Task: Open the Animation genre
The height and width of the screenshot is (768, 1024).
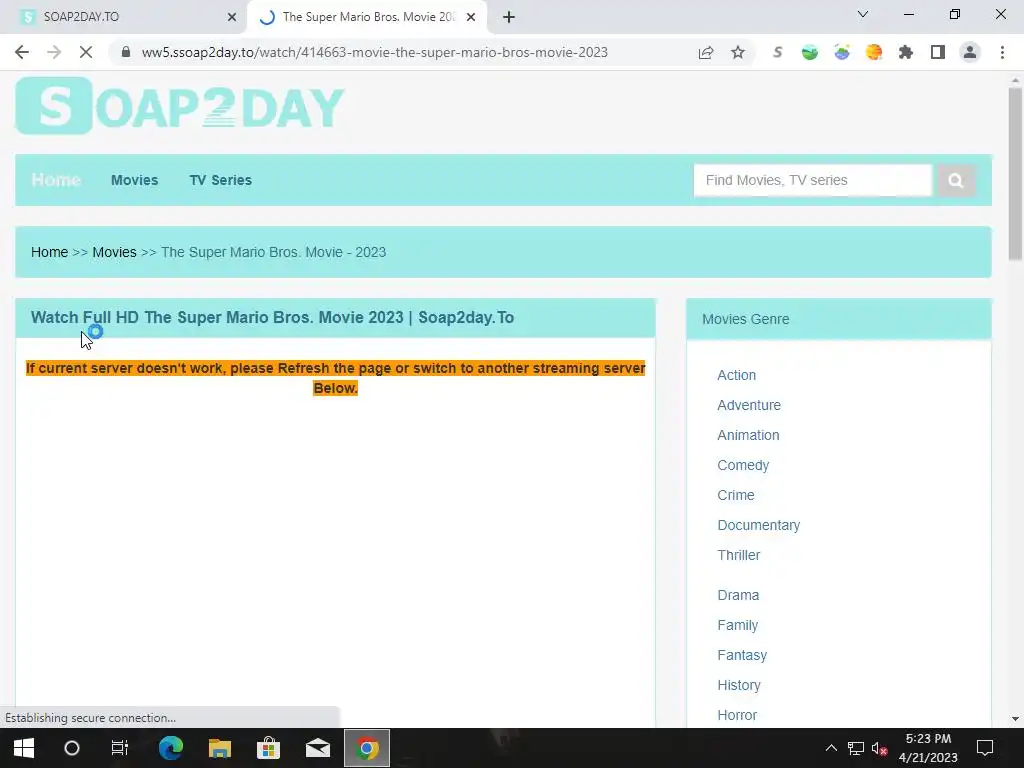Action: point(748,435)
